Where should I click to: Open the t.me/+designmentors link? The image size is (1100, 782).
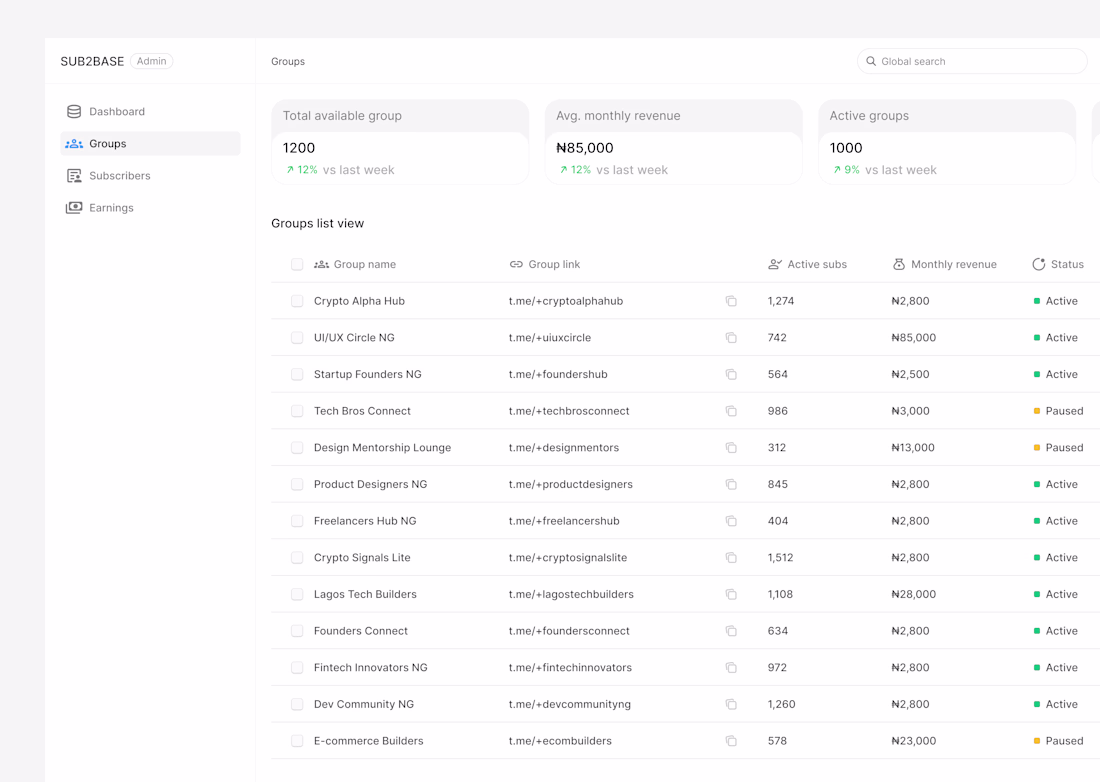563,448
